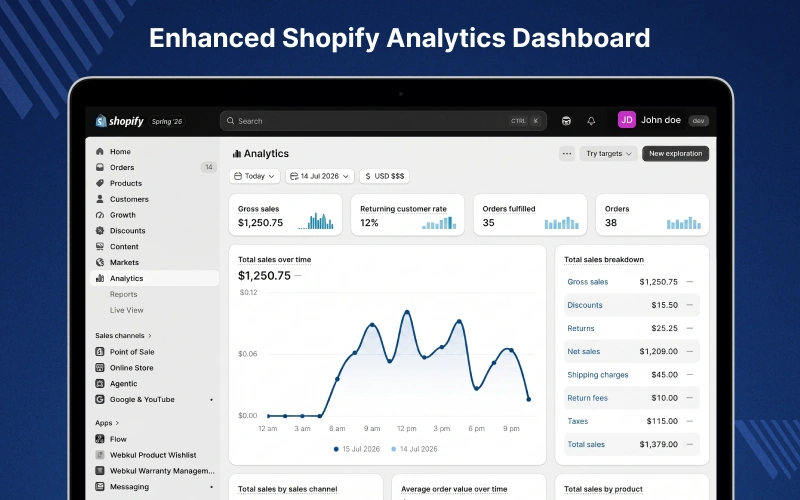The image size is (800, 500).
Task: Click the highest peak point on sales chart
Action: point(407,312)
